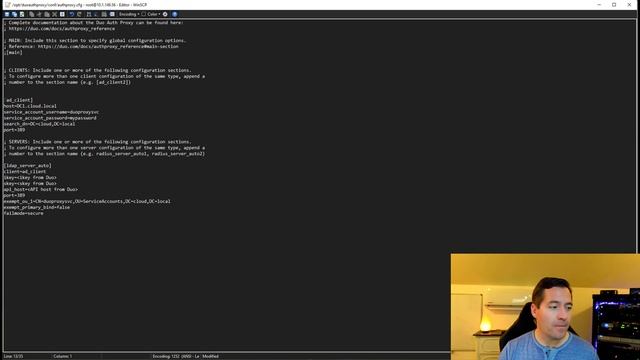The width and height of the screenshot is (640, 360).
Task: Click the Copy icon in the toolbar
Action: click(31, 14)
